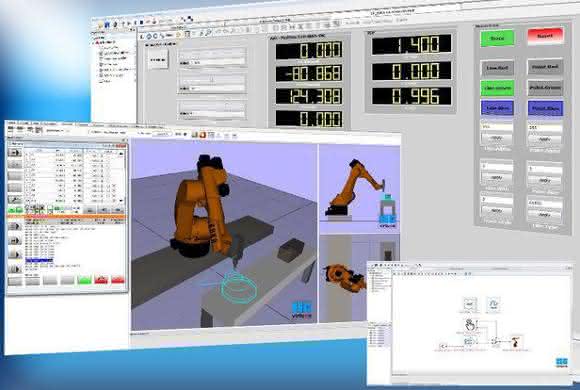Click the waveform signal node in the diagram window
580x390 pixels.
click(493, 305)
